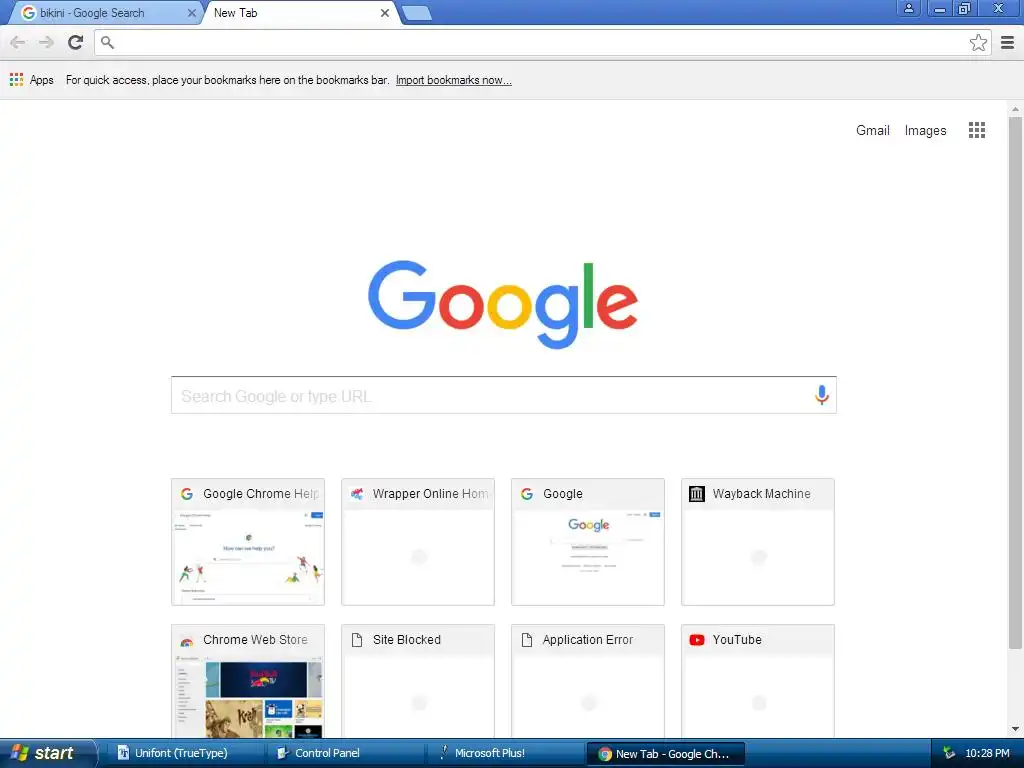Switch to Control Panel taskbar window

[x=344, y=753]
